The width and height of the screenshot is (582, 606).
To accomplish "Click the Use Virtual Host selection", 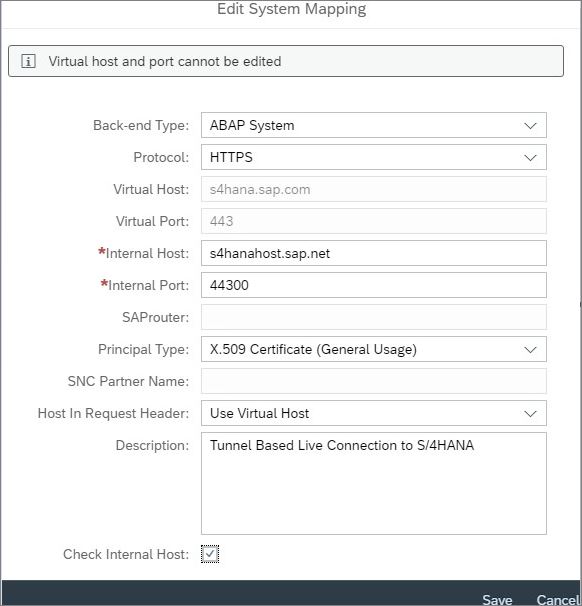I will (x=374, y=413).
